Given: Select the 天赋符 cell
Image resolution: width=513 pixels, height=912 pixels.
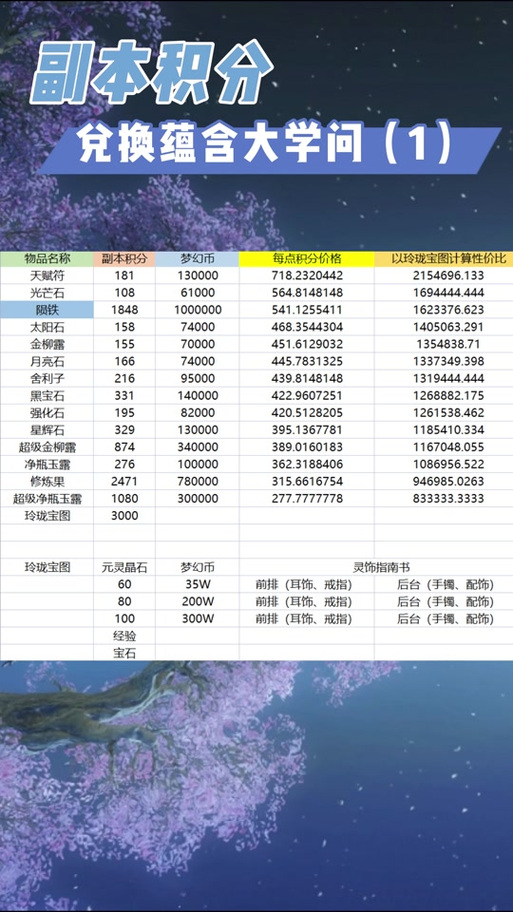Looking at the screenshot, I should click(x=47, y=276).
